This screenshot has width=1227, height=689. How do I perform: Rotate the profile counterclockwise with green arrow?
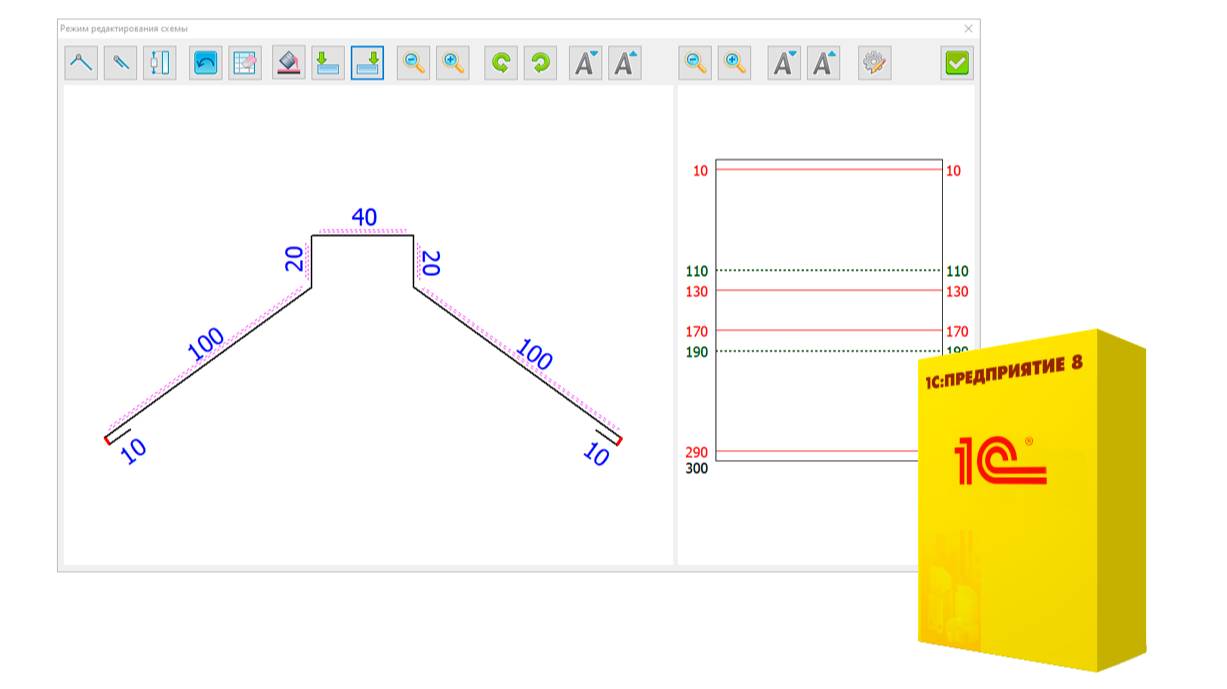coord(501,63)
